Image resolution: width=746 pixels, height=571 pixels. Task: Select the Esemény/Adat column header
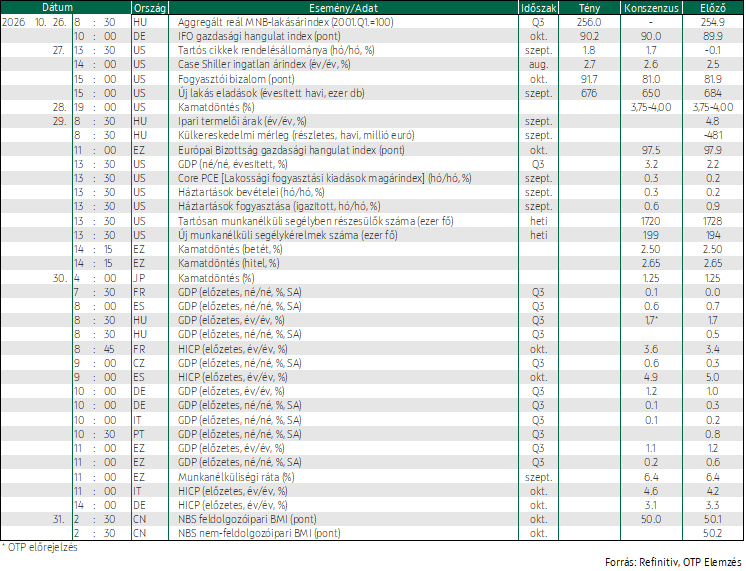343,8
